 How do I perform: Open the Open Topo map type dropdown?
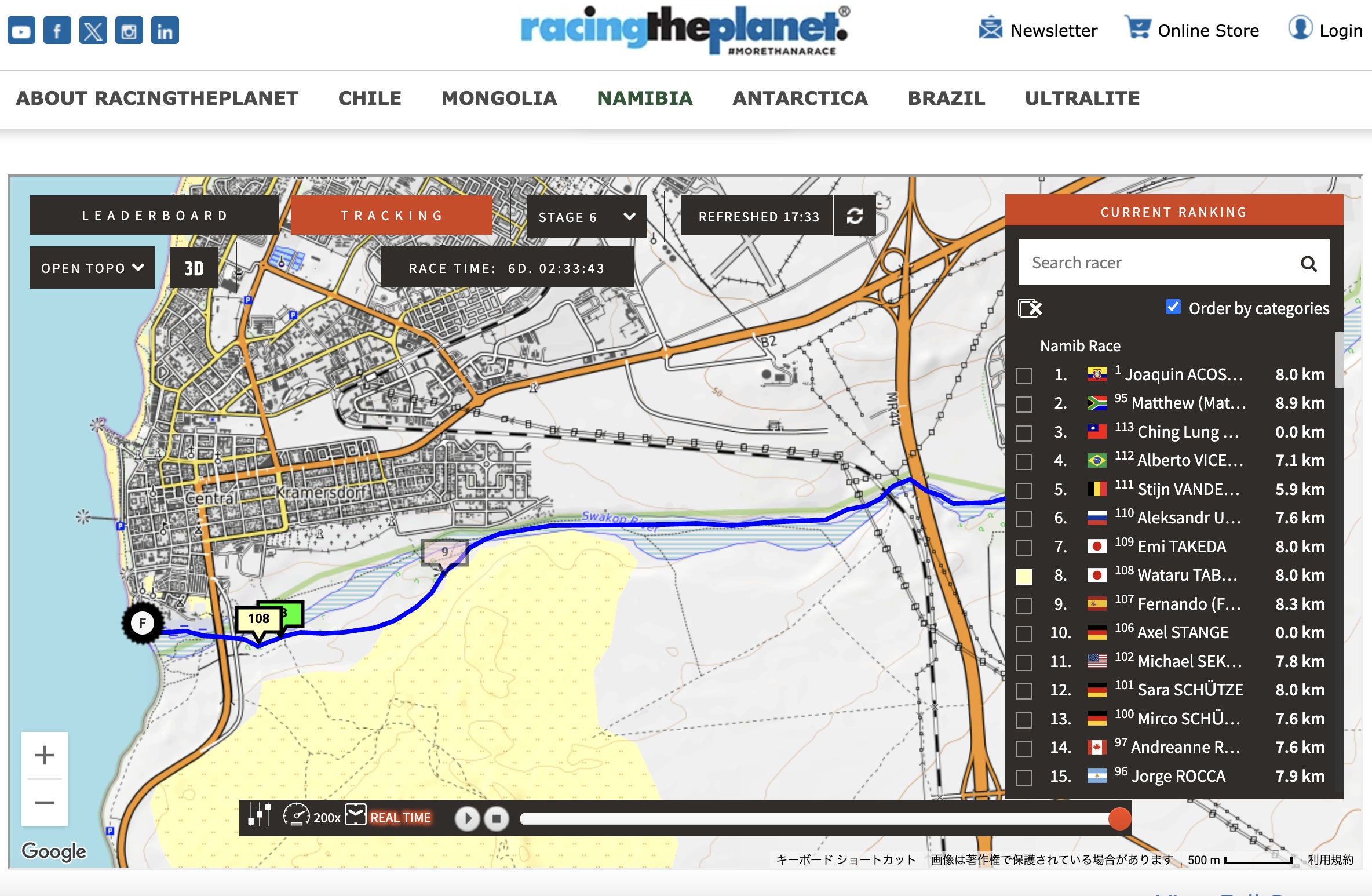92,268
